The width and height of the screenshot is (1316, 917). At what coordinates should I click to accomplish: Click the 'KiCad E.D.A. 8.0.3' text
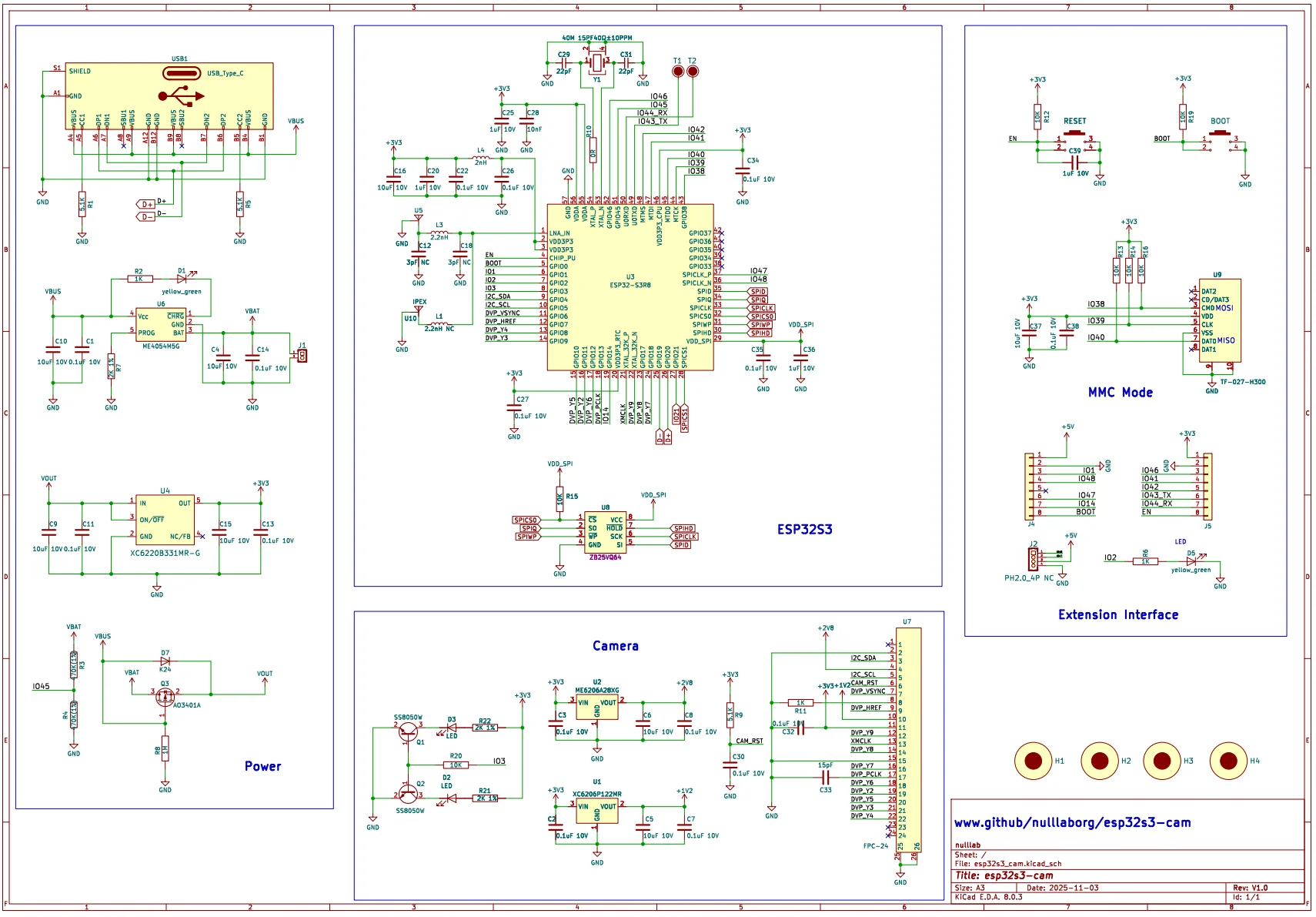point(988,897)
